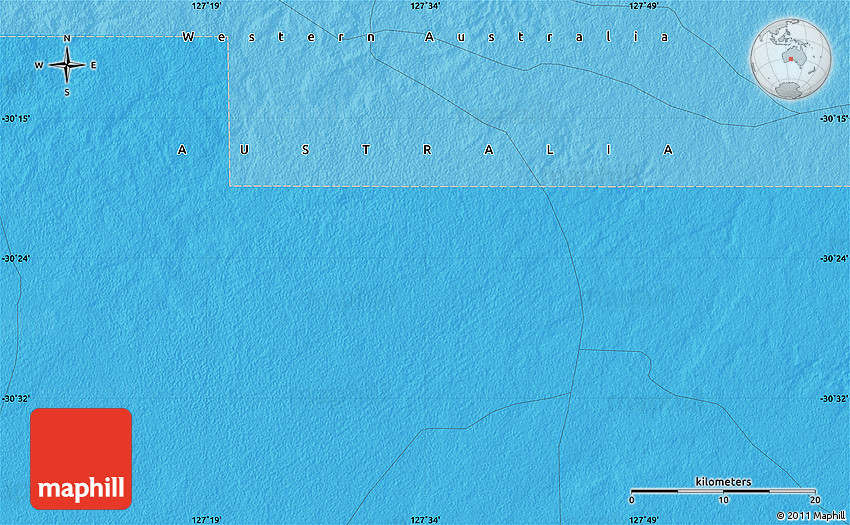This screenshot has width=850, height=525.
Task: Select the AUSTRALIA country label
Action: click(x=425, y=150)
